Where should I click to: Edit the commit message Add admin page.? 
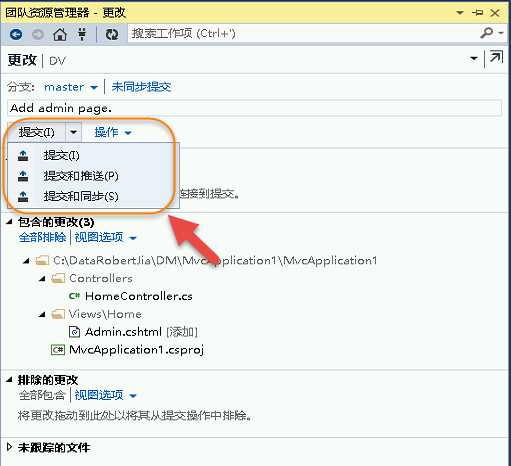(255, 108)
